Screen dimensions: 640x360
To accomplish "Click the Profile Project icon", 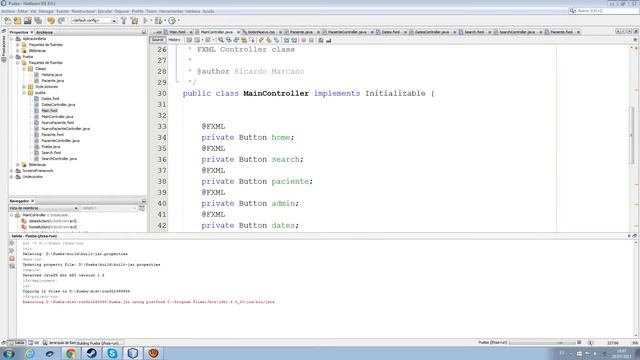I will (172, 20).
